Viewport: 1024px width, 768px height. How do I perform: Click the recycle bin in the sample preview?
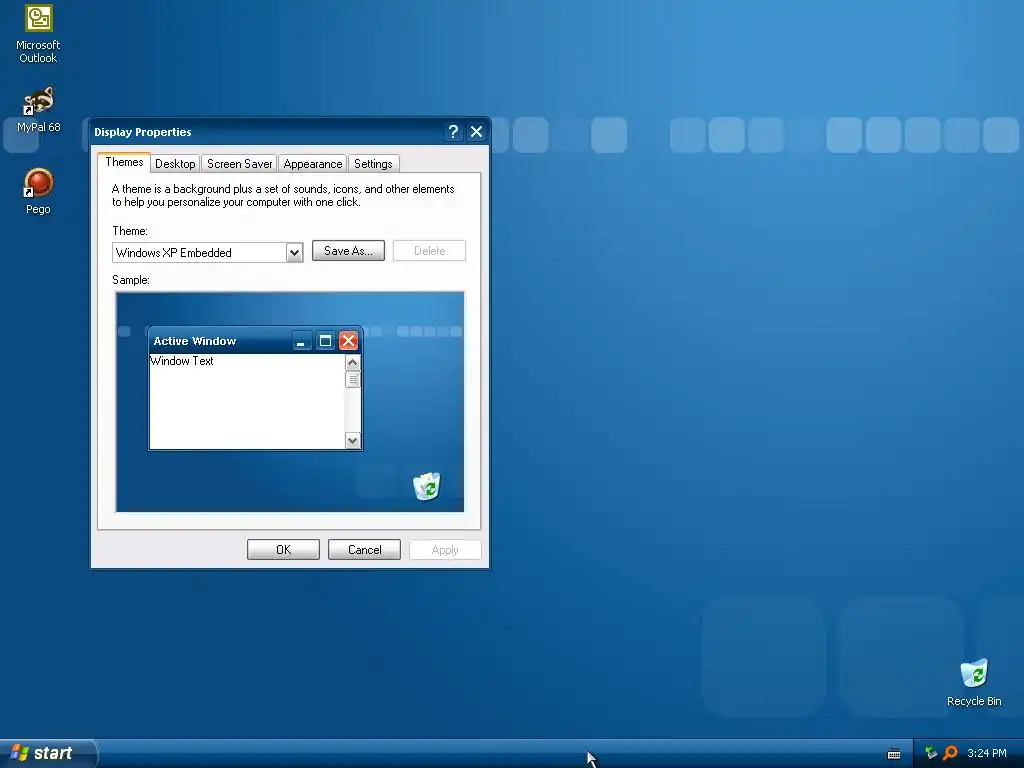pos(427,486)
